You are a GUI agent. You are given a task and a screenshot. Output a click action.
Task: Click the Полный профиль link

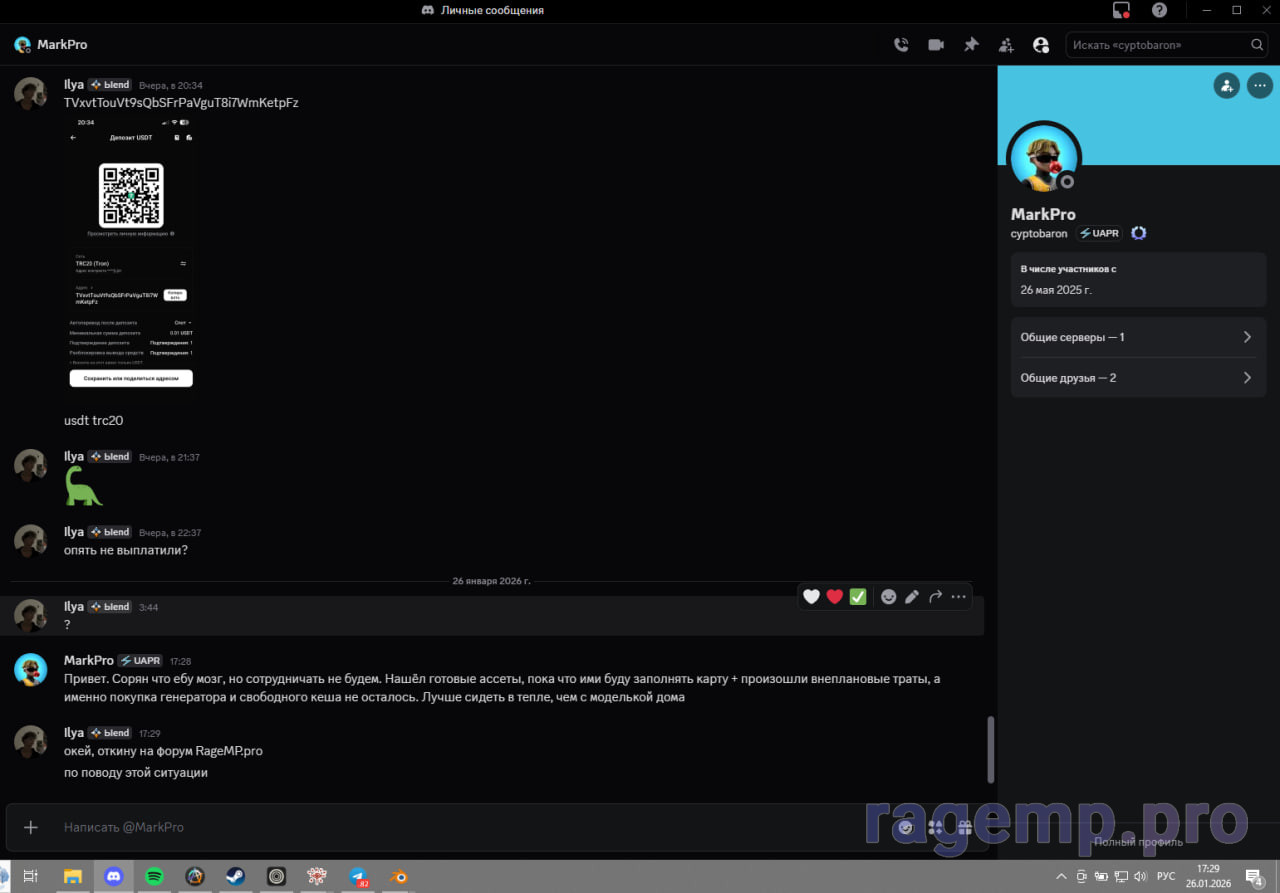tap(1138, 842)
